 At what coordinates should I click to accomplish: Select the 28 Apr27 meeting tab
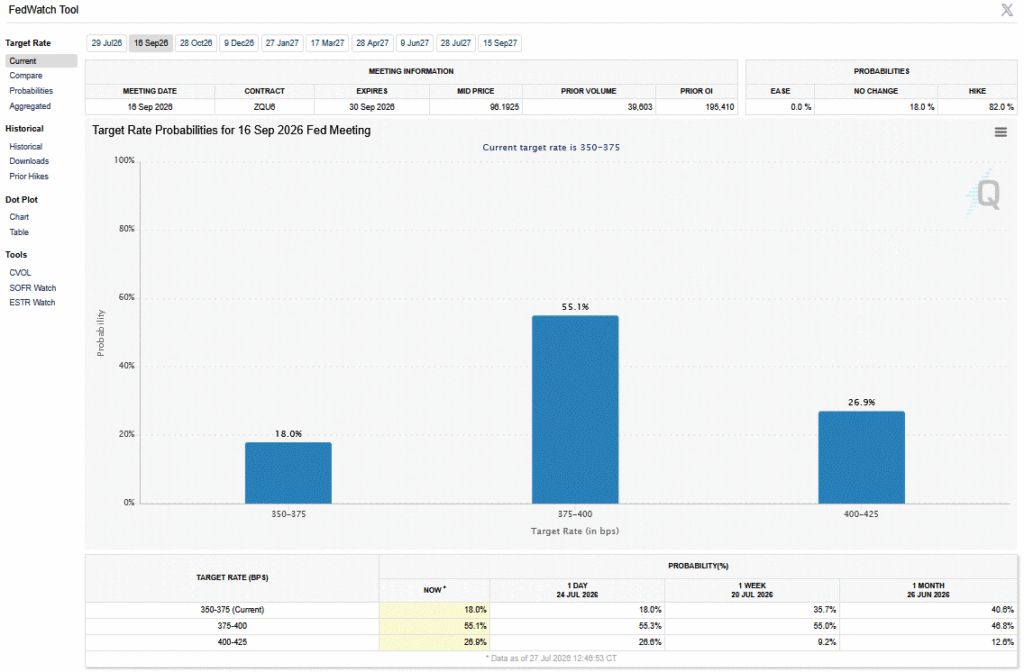pyautogui.click(x=372, y=43)
